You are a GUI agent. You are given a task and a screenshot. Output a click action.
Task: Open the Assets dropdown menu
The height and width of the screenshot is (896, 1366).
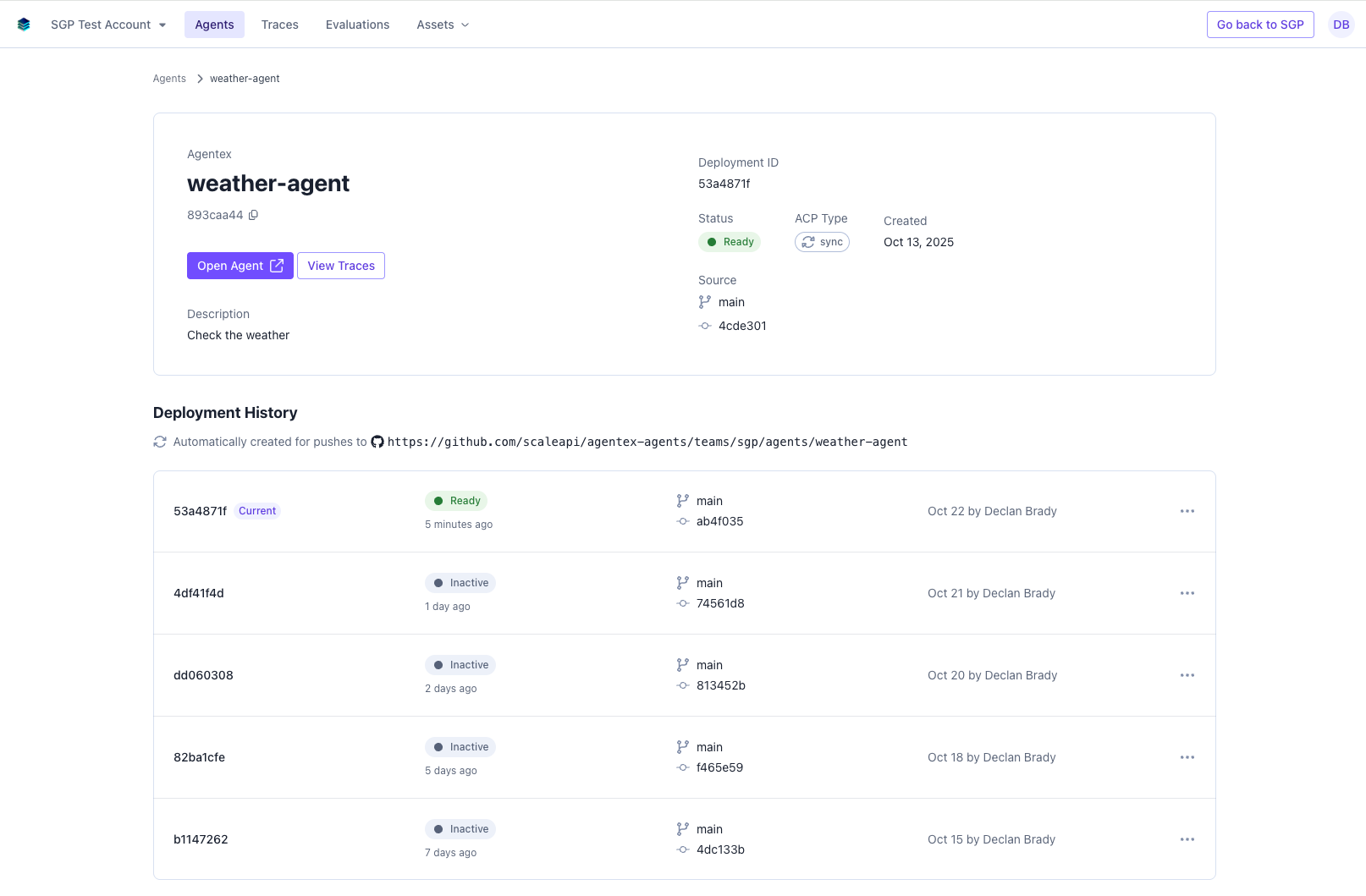point(441,25)
